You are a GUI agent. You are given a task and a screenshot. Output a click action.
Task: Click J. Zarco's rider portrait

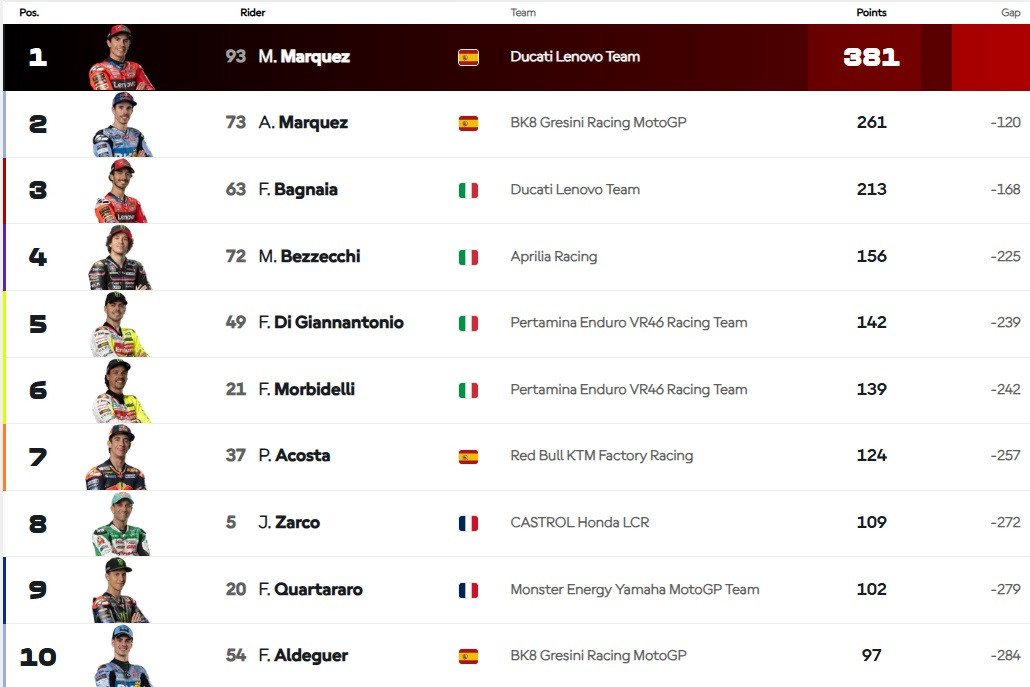click(x=120, y=524)
